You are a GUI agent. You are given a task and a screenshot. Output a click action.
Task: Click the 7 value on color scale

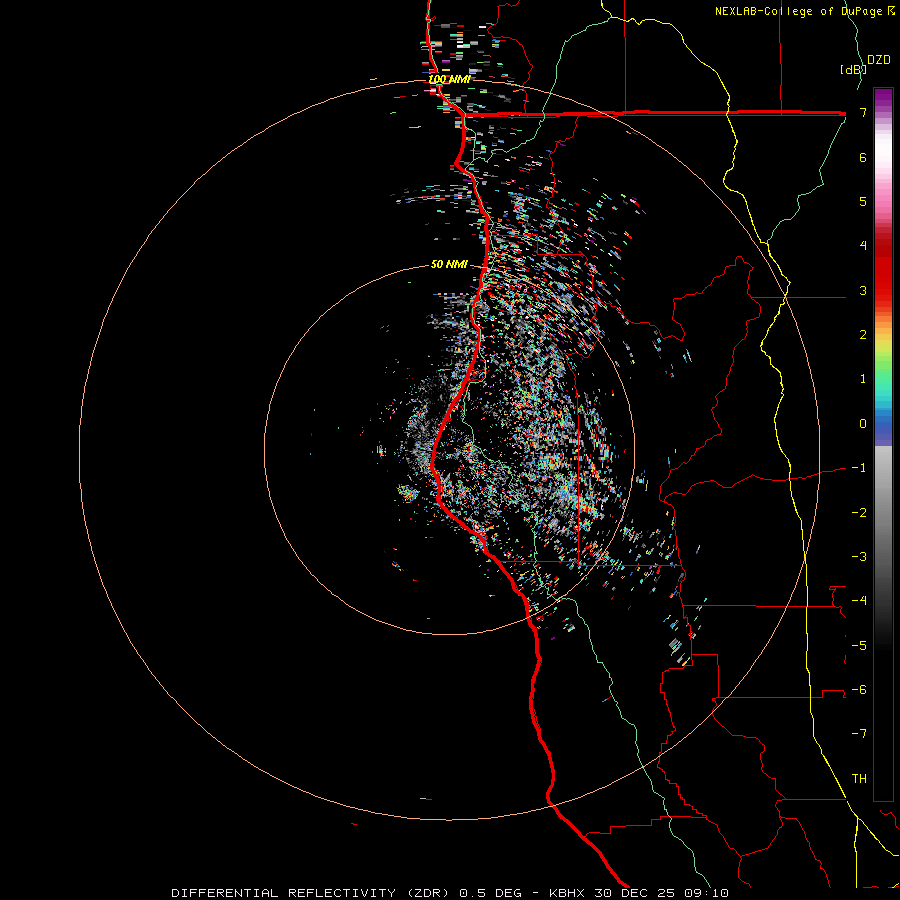coord(863,112)
